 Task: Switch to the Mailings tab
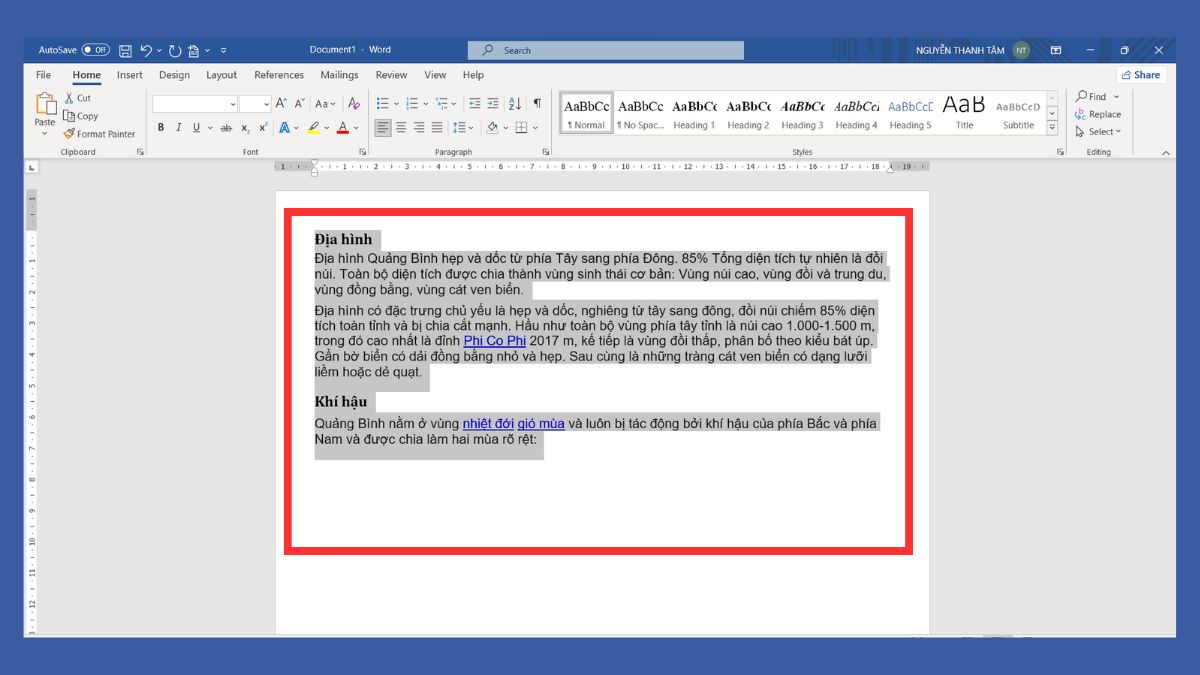coord(339,75)
